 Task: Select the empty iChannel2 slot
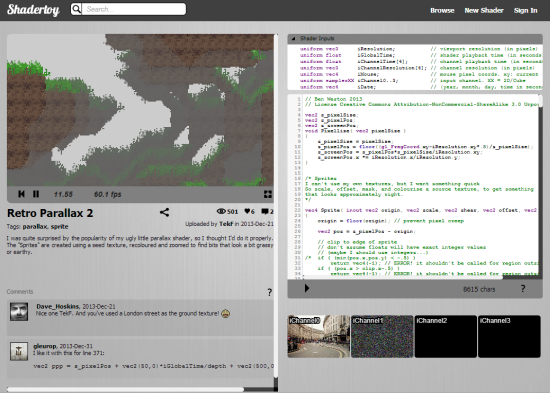[446, 336]
